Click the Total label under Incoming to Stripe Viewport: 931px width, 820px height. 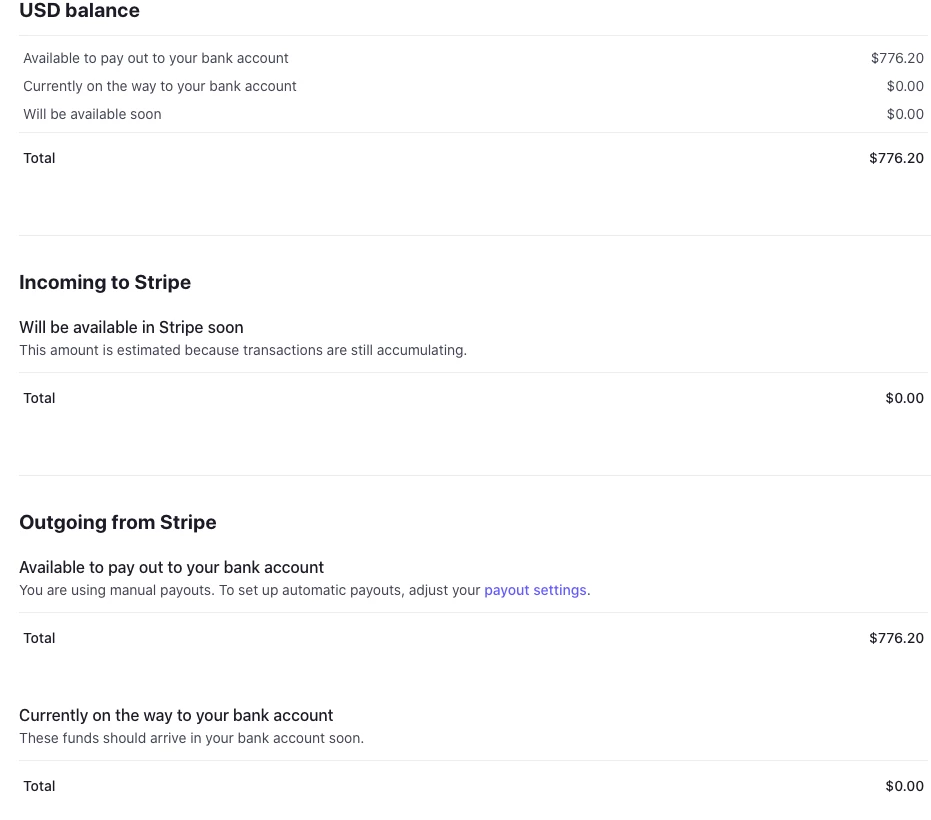pyautogui.click(x=39, y=398)
